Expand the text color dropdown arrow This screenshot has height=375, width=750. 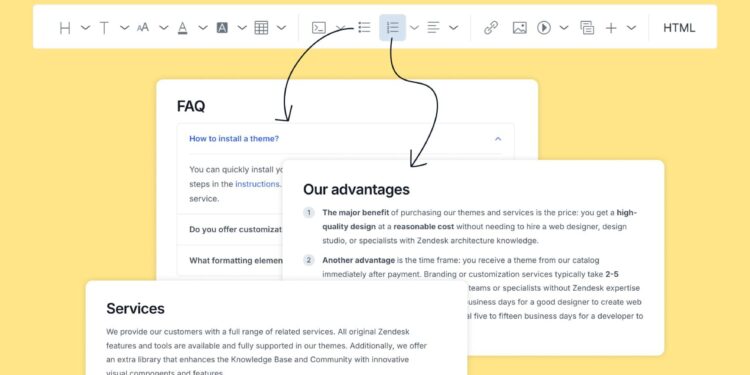[x=203, y=28]
